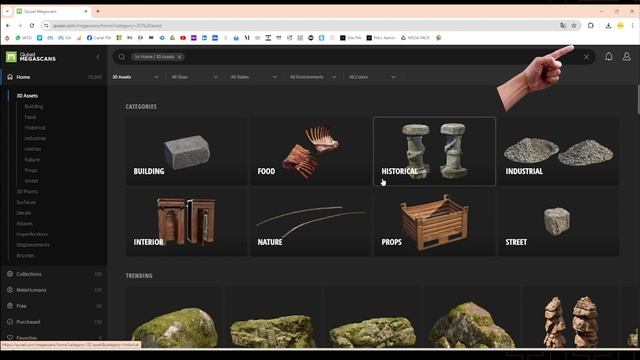
Task: Open Displacements in the sidebar
Action: point(33,244)
